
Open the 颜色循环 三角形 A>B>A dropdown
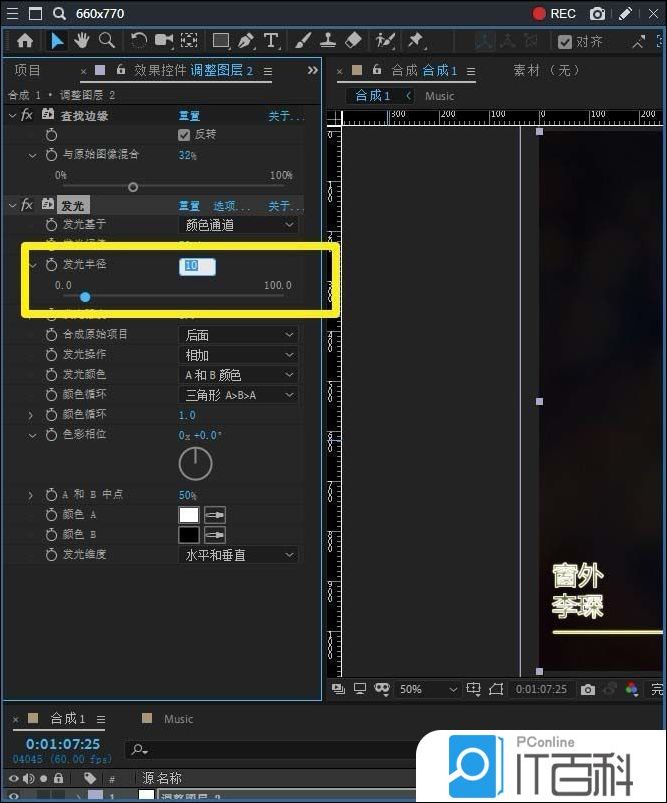[239, 395]
